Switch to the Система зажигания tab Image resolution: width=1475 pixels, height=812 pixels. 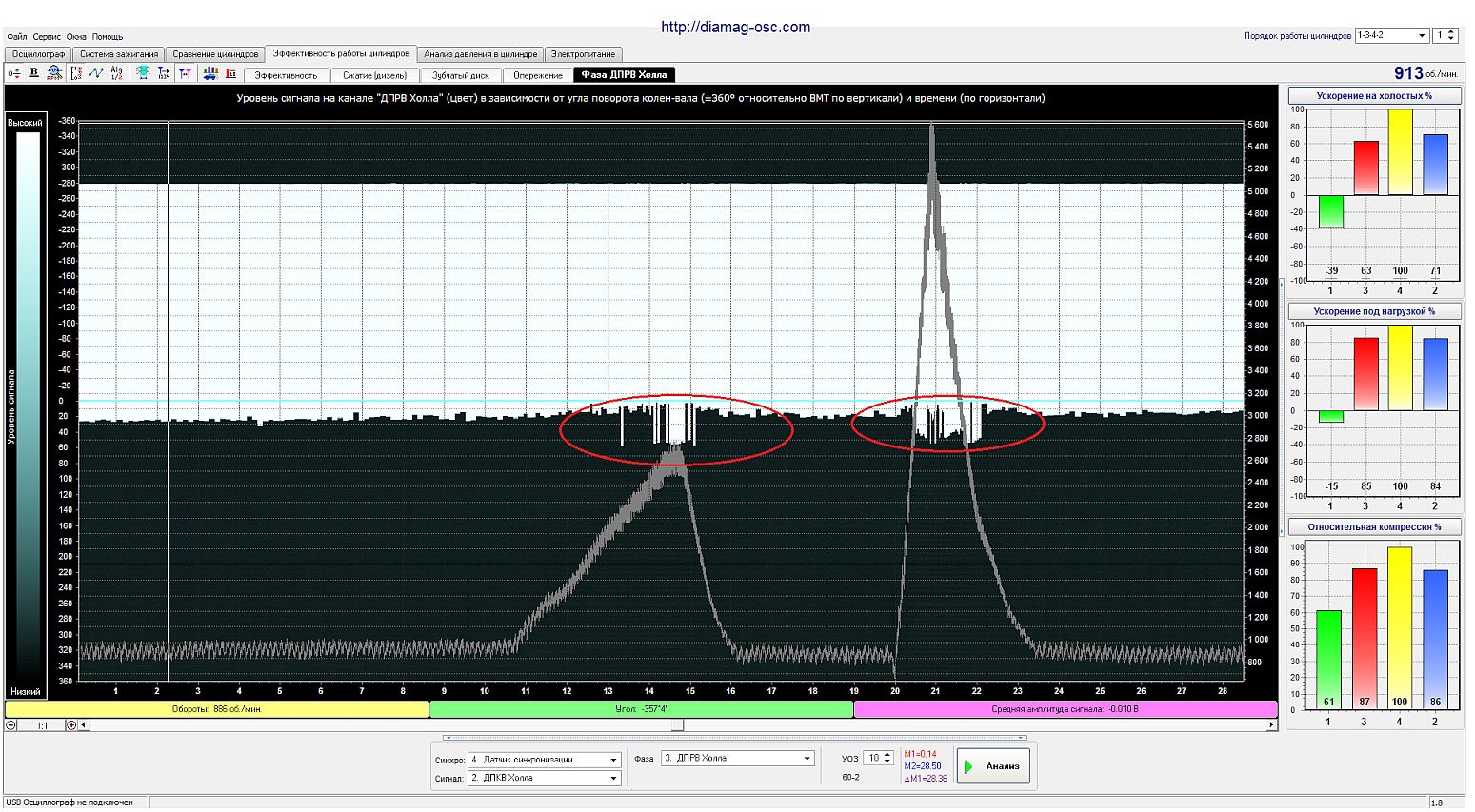119,54
